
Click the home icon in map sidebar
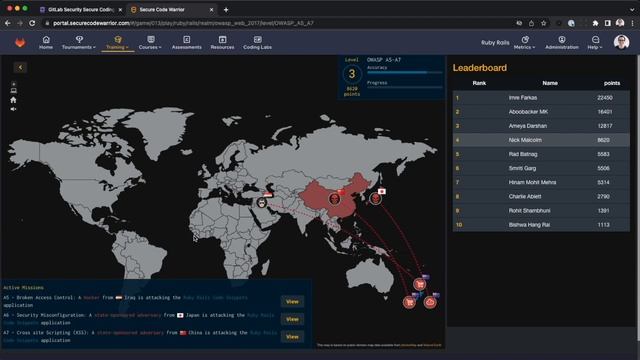pyautogui.click(x=13, y=100)
